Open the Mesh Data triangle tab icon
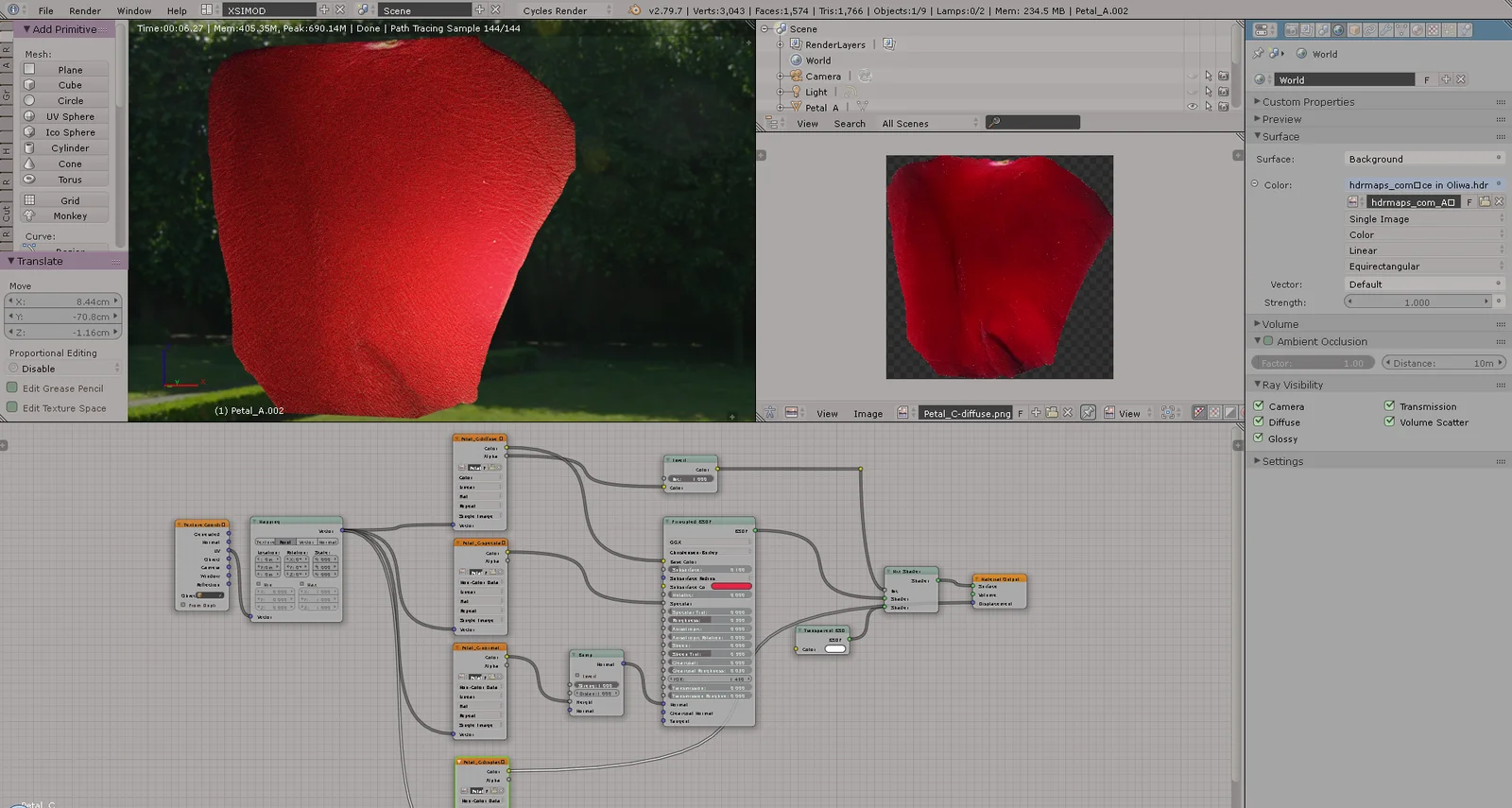Screen dimensions: 1512x808 [x=1401, y=30]
